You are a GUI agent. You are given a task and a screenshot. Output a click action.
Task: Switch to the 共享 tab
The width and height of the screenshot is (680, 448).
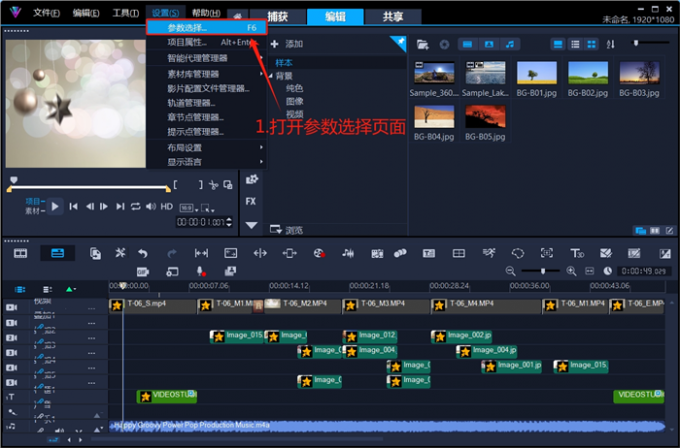coord(393,17)
